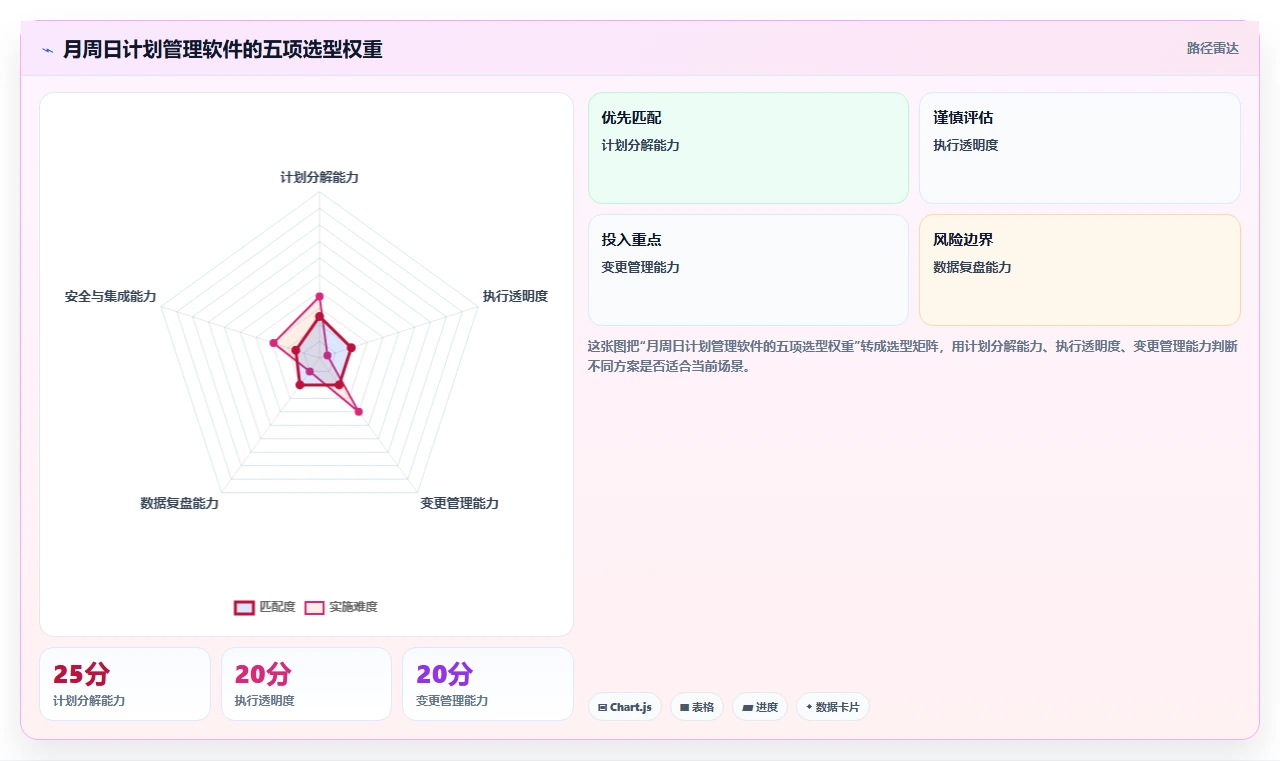Image resolution: width=1280 pixels, height=761 pixels.
Task: Click the 匹配度 legend label
Action: tap(277, 607)
